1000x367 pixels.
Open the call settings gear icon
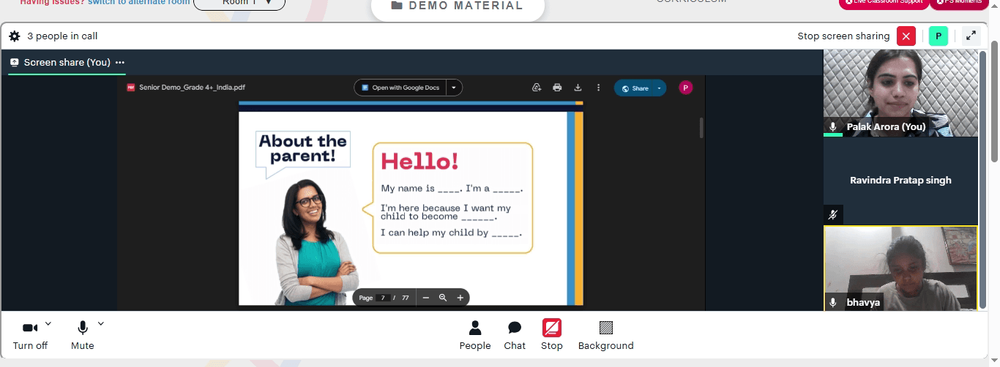click(x=15, y=36)
